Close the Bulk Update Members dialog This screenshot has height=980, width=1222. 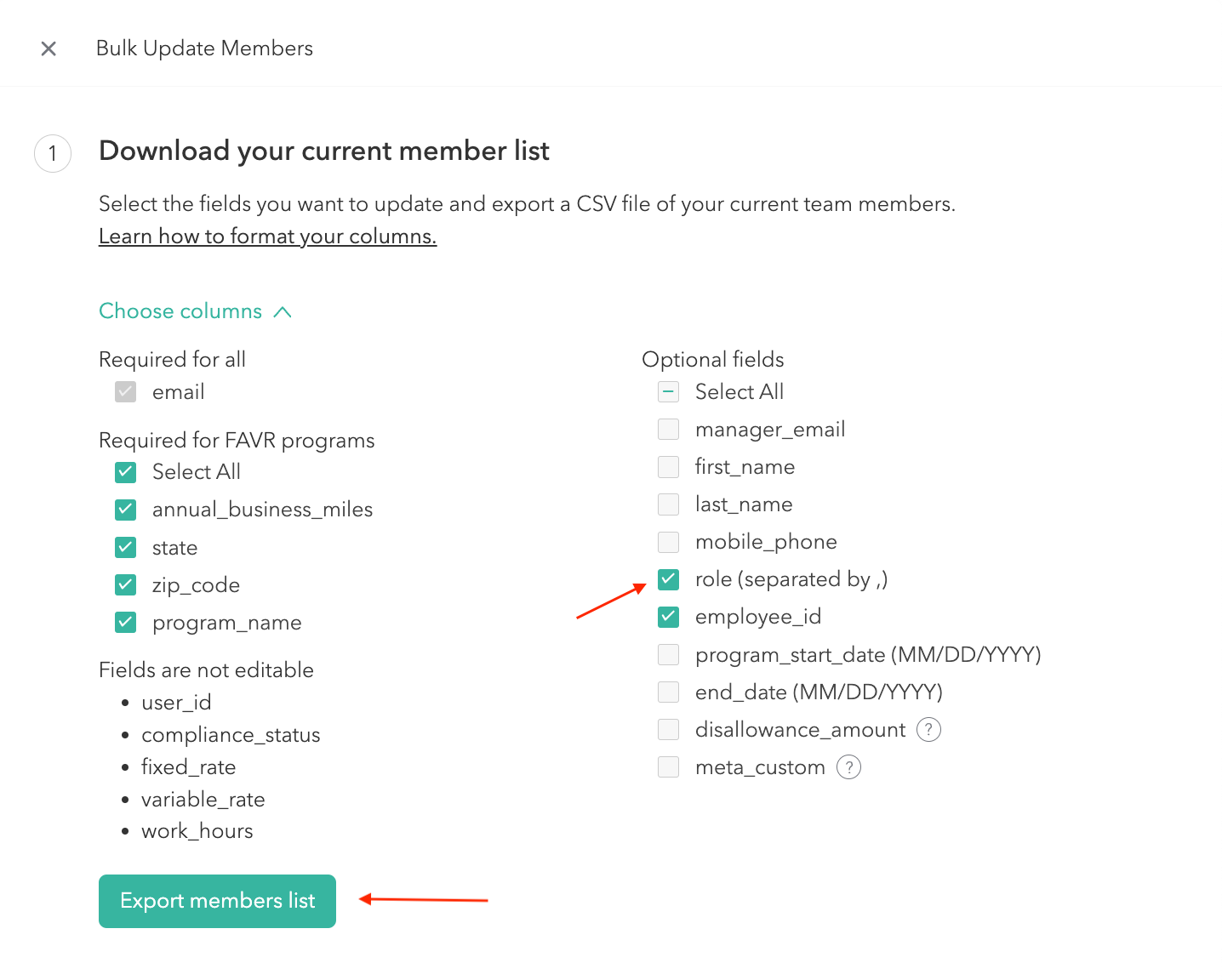[x=49, y=48]
